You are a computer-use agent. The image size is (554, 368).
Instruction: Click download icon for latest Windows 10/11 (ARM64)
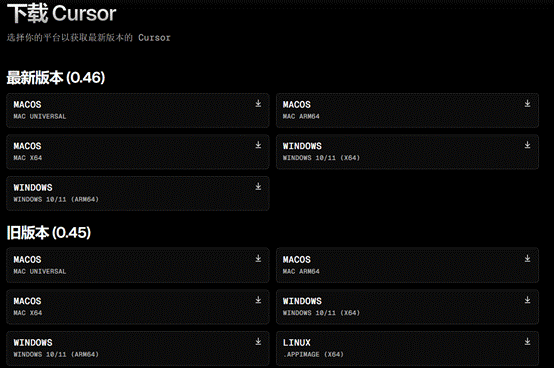click(x=258, y=186)
